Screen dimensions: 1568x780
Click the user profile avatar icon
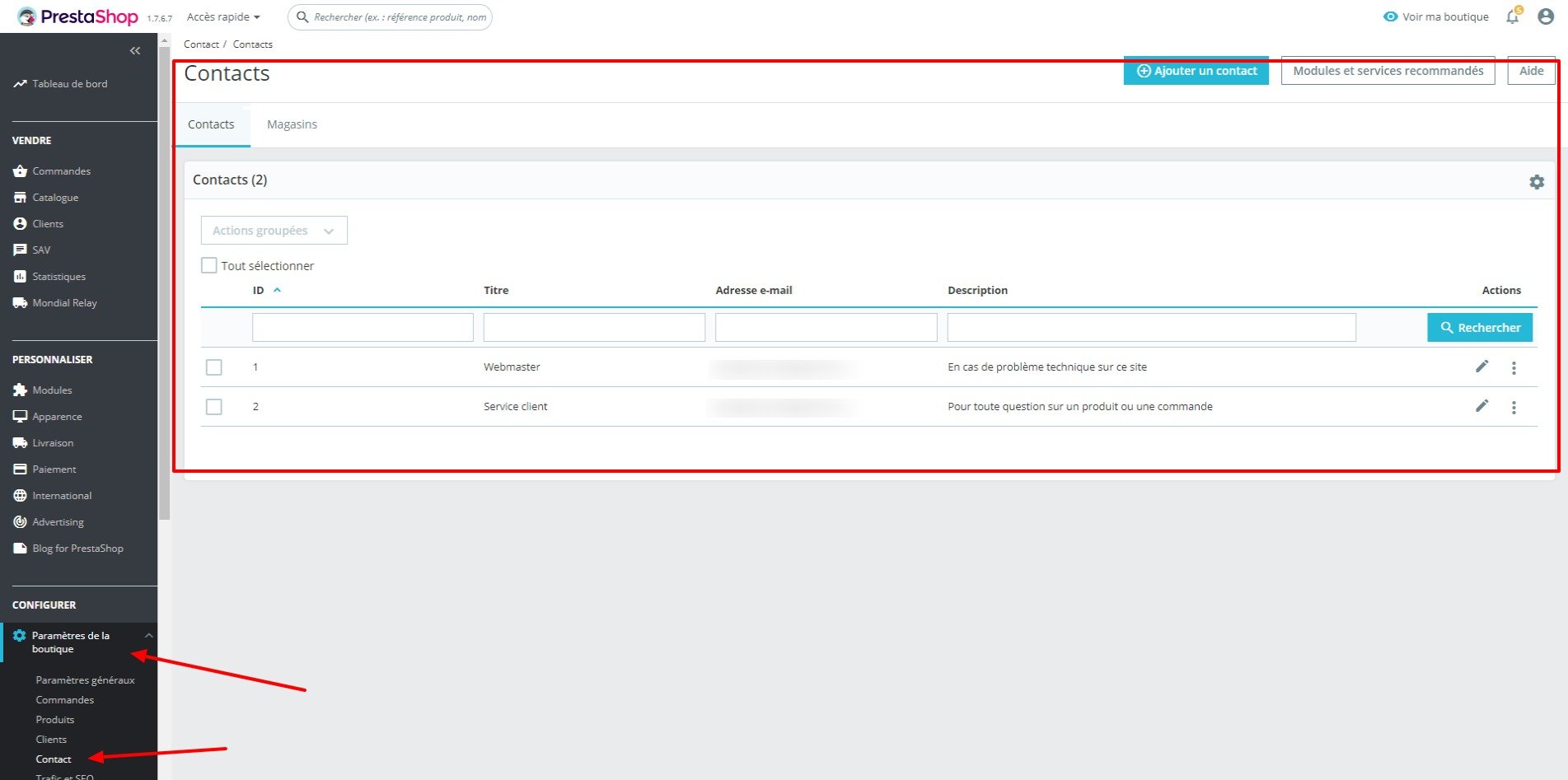click(x=1546, y=16)
